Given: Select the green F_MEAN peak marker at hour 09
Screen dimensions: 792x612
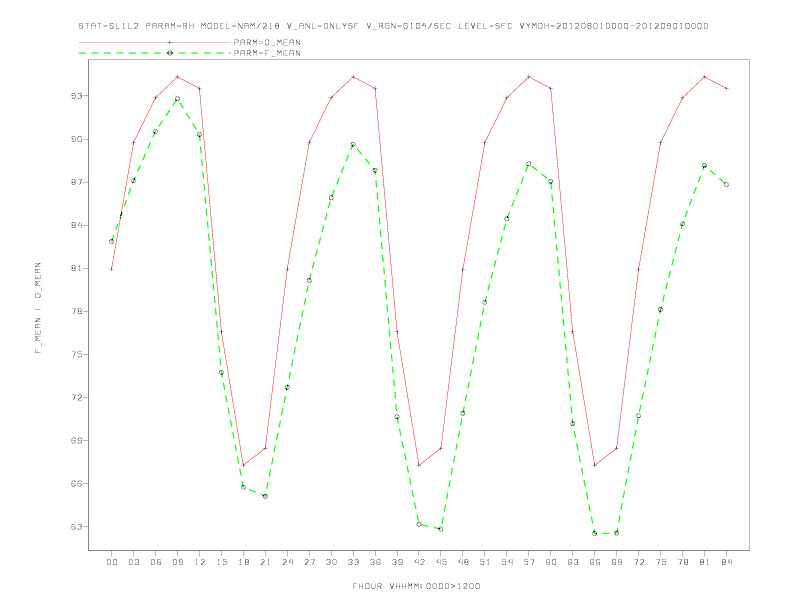Looking at the screenshot, I should 177,99.
